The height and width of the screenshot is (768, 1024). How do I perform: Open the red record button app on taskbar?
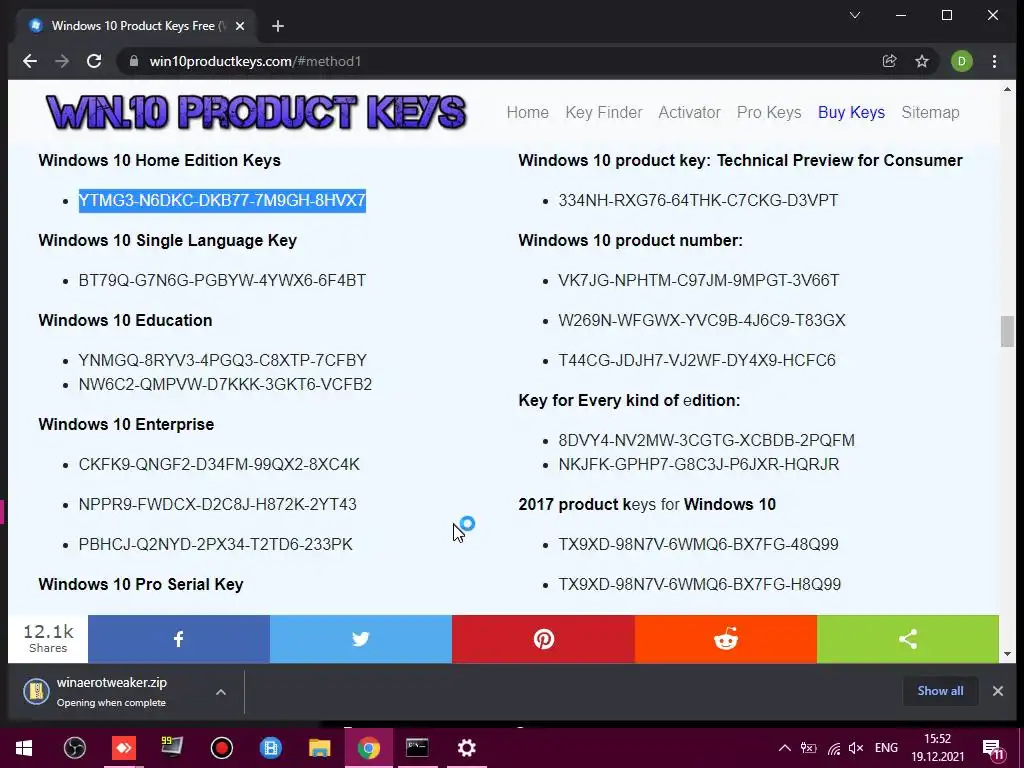coord(222,748)
